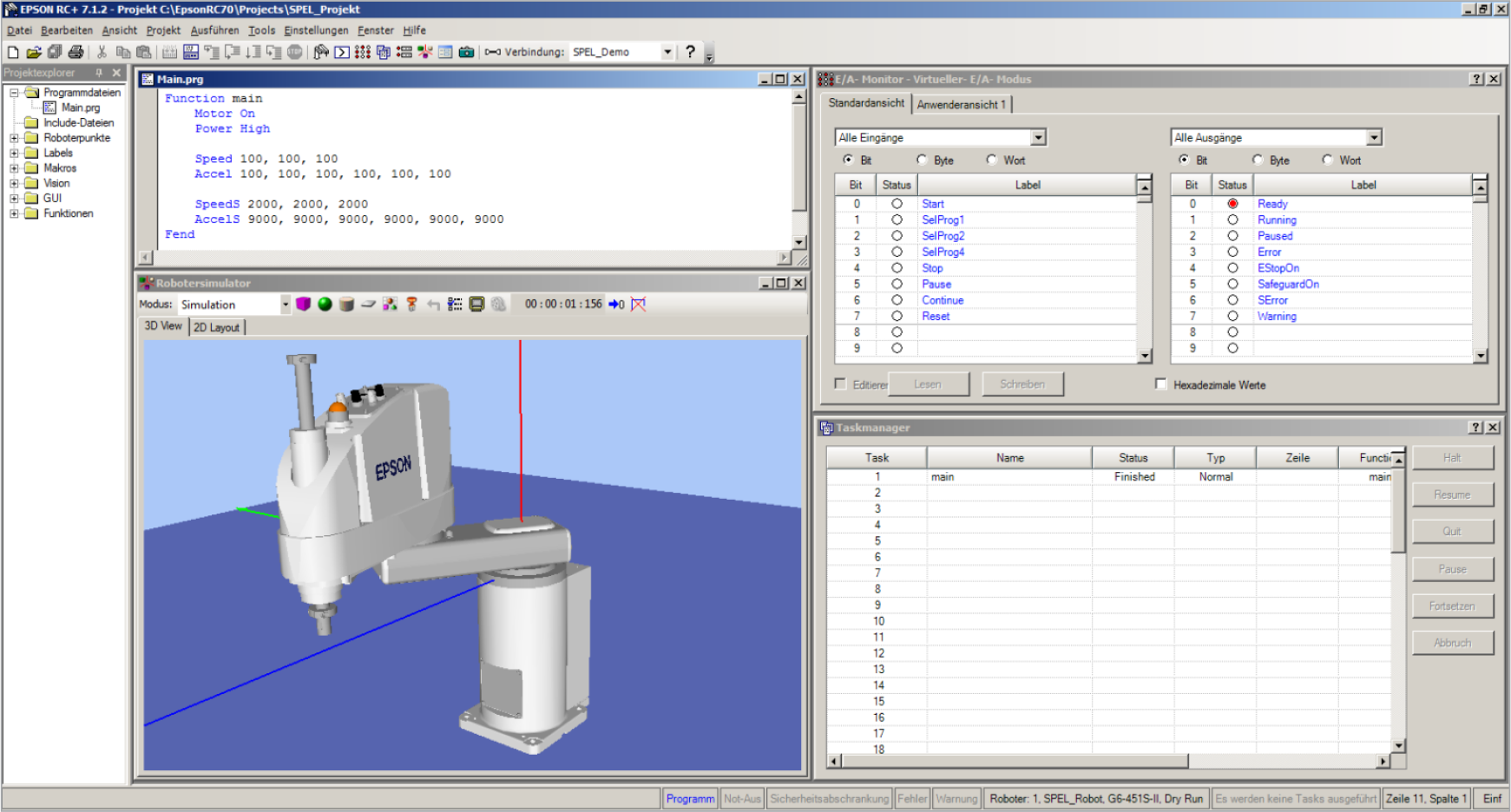Image resolution: width=1511 pixels, height=812 pixels.
Task: Copy selection using the toolbar copy icon
Action: tap(123, 52)
